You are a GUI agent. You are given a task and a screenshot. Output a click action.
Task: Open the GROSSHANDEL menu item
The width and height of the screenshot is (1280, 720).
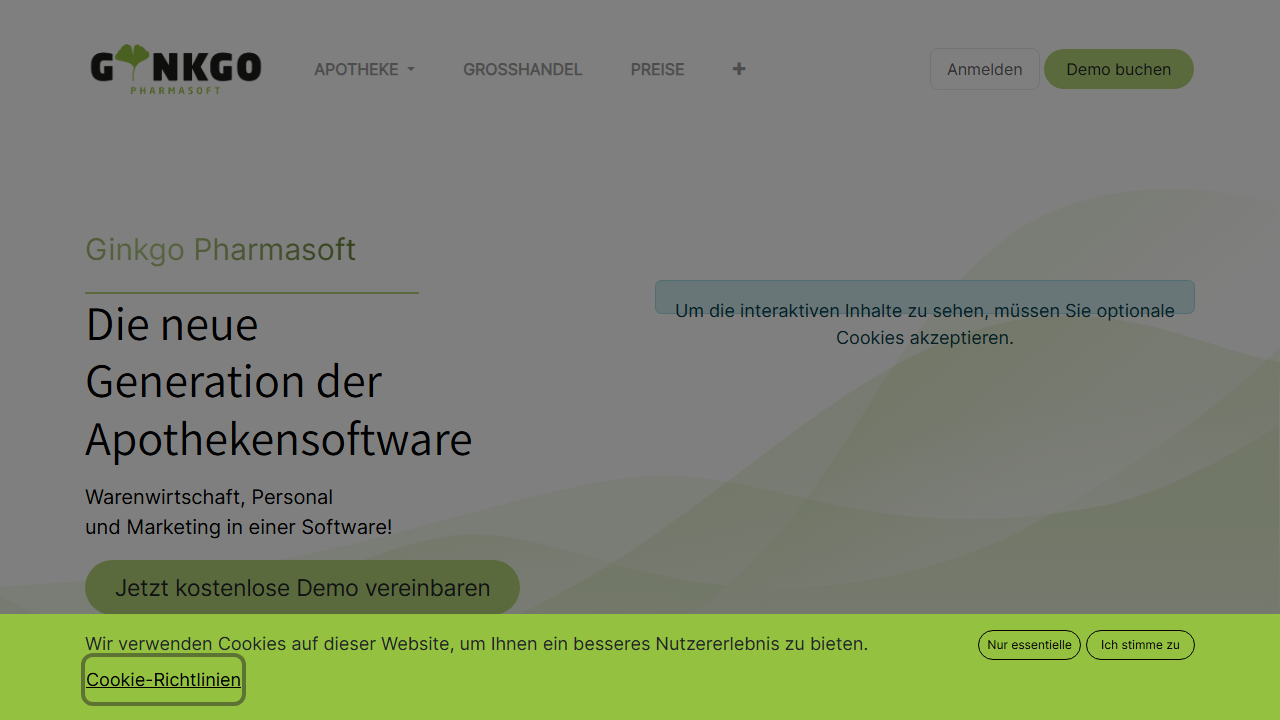[x=522, y=69]
